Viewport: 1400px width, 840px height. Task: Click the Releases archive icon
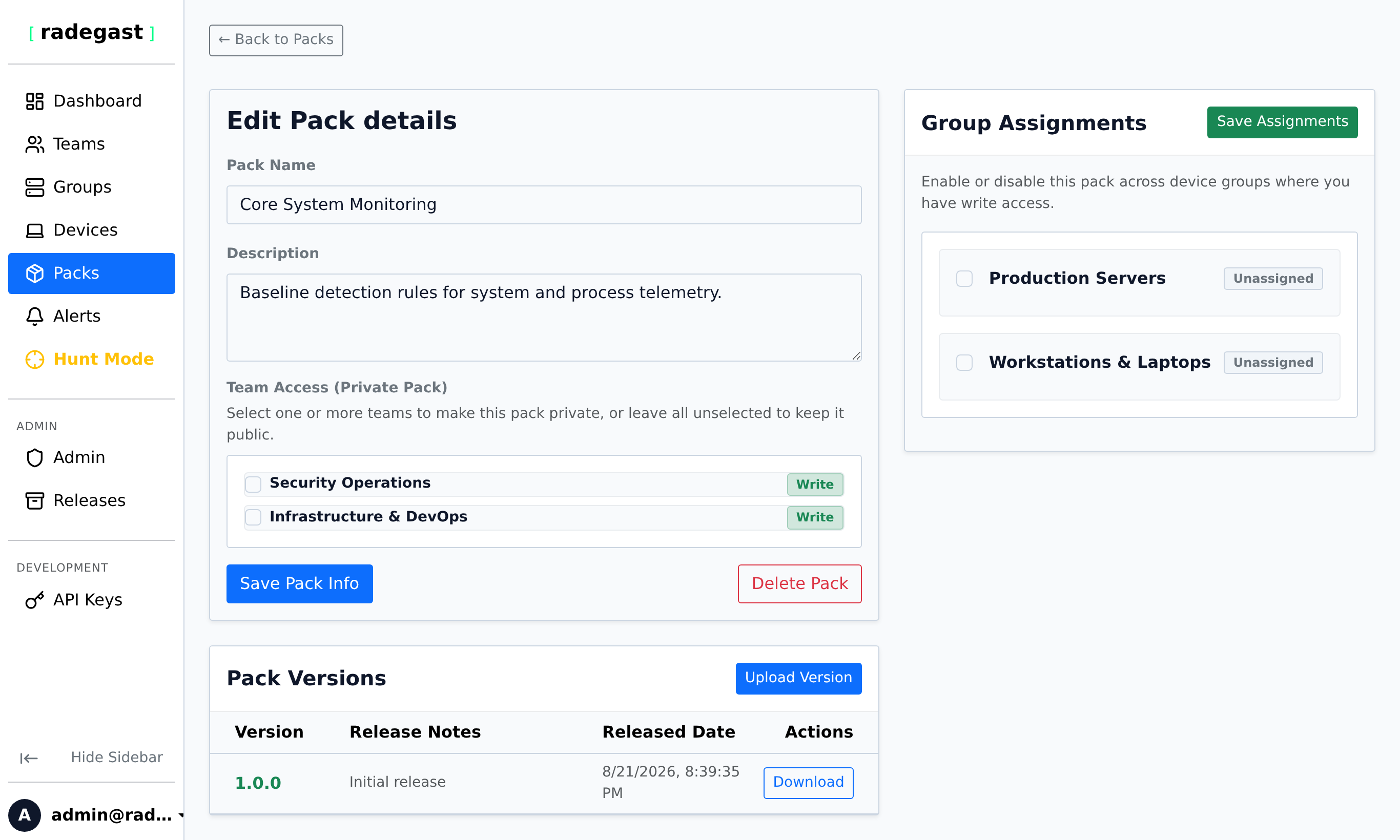click(34, 500)
